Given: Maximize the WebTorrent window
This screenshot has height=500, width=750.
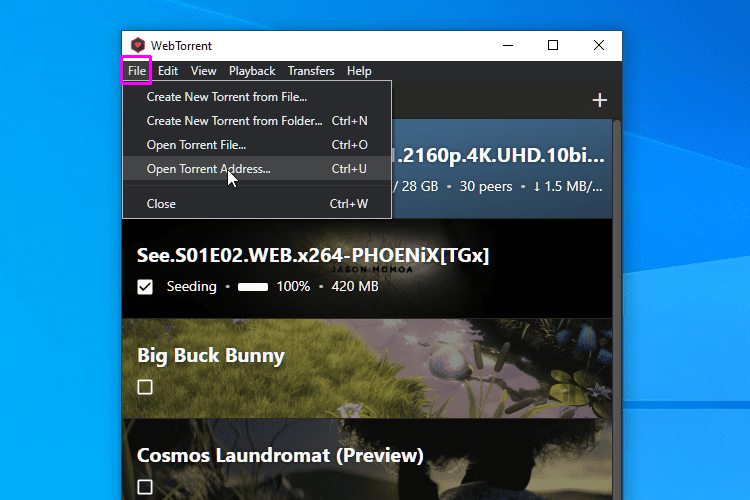Looking at the screenshot, I should [553, 45].
